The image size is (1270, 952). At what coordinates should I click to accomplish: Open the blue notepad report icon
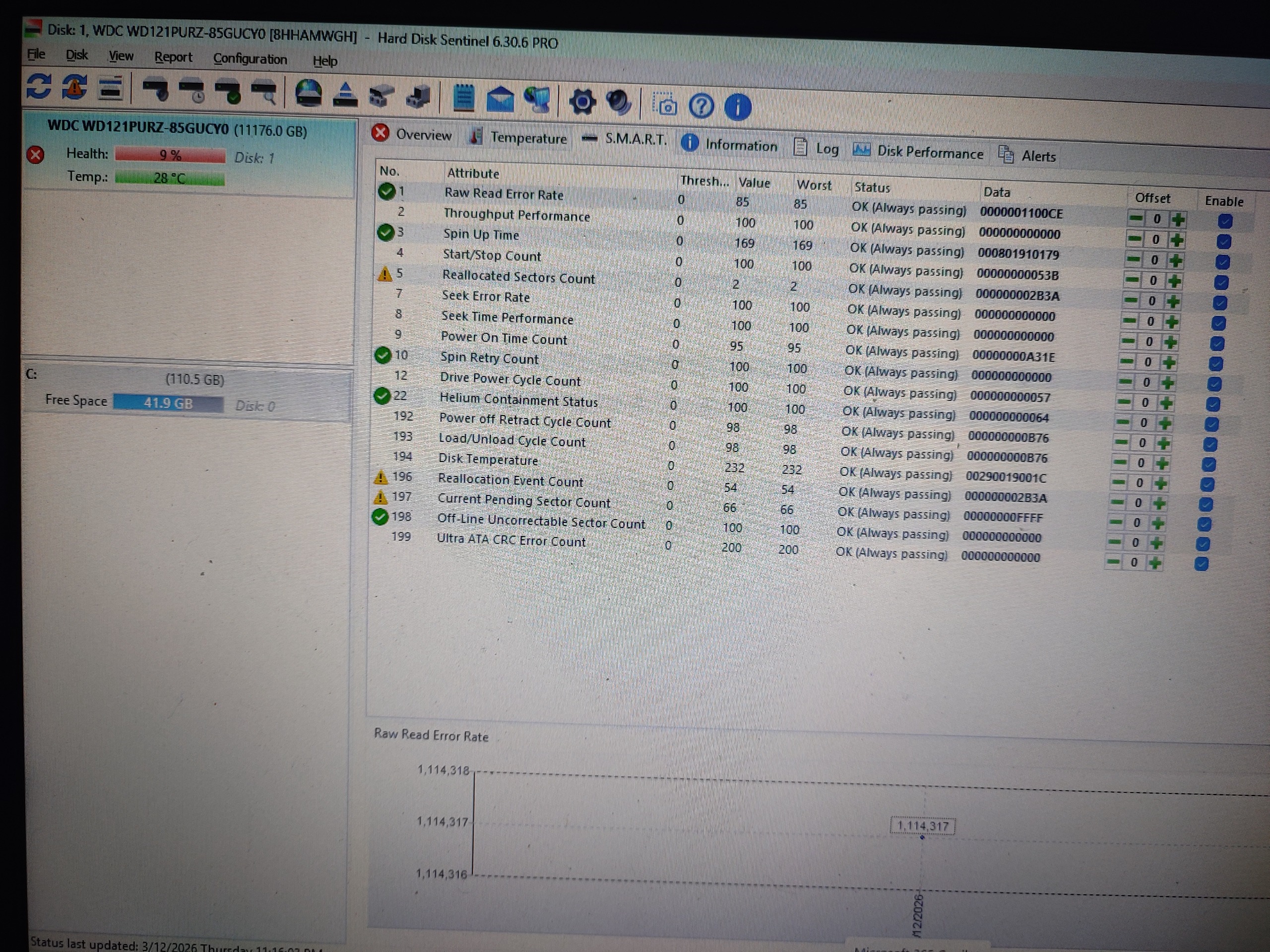pos(463,98)
